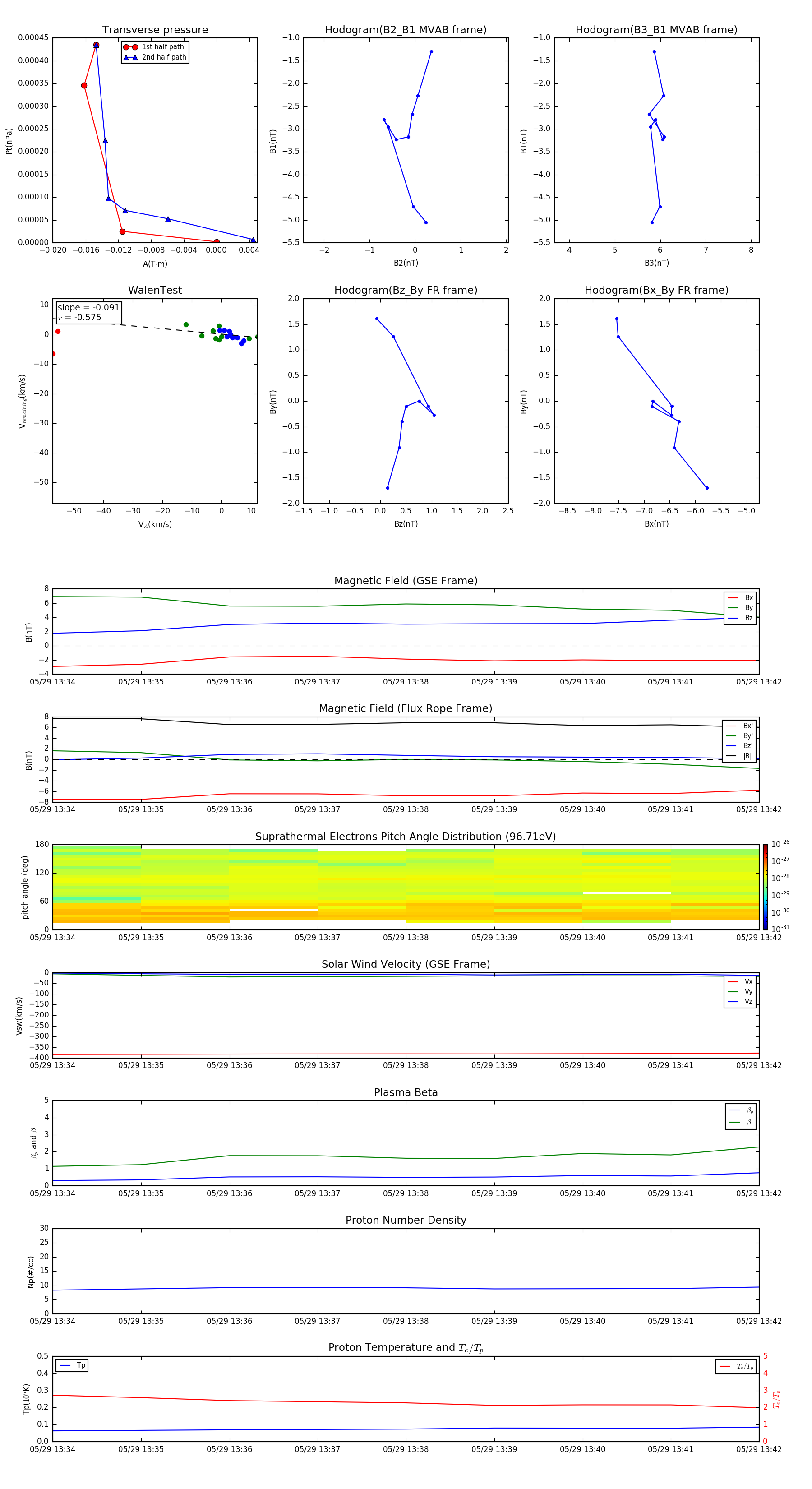Select '1st half path' legend entry
The height and width of the screenshot is (1489, 812).
(x=154, y=47)
